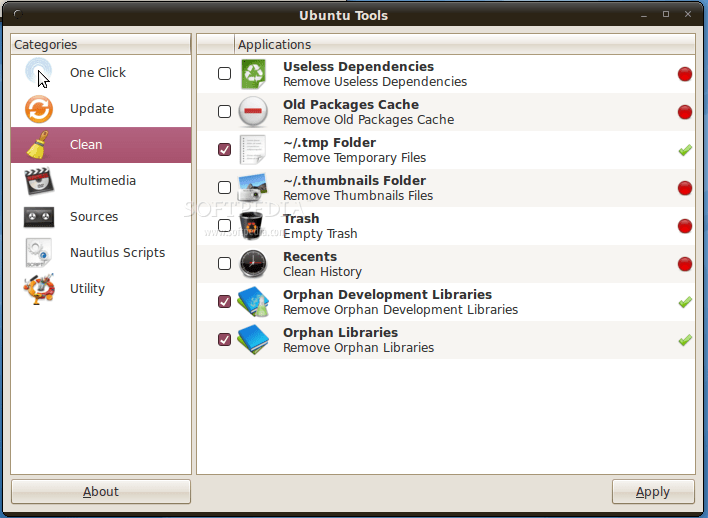Select the Clean category label

pyautogui.click(x=86, y=145)
